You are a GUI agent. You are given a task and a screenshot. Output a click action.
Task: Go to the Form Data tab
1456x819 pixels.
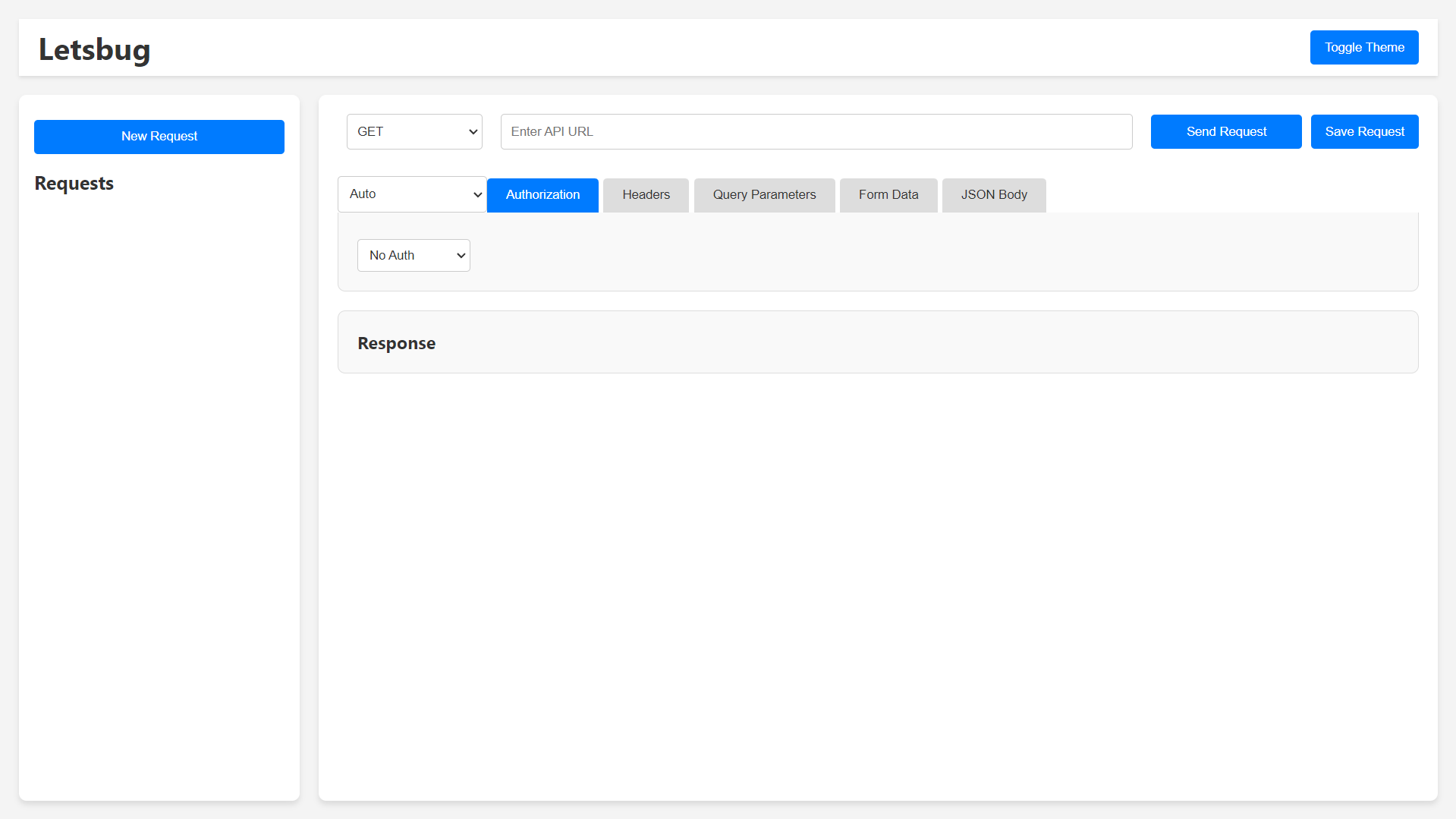tap(888, 195)
